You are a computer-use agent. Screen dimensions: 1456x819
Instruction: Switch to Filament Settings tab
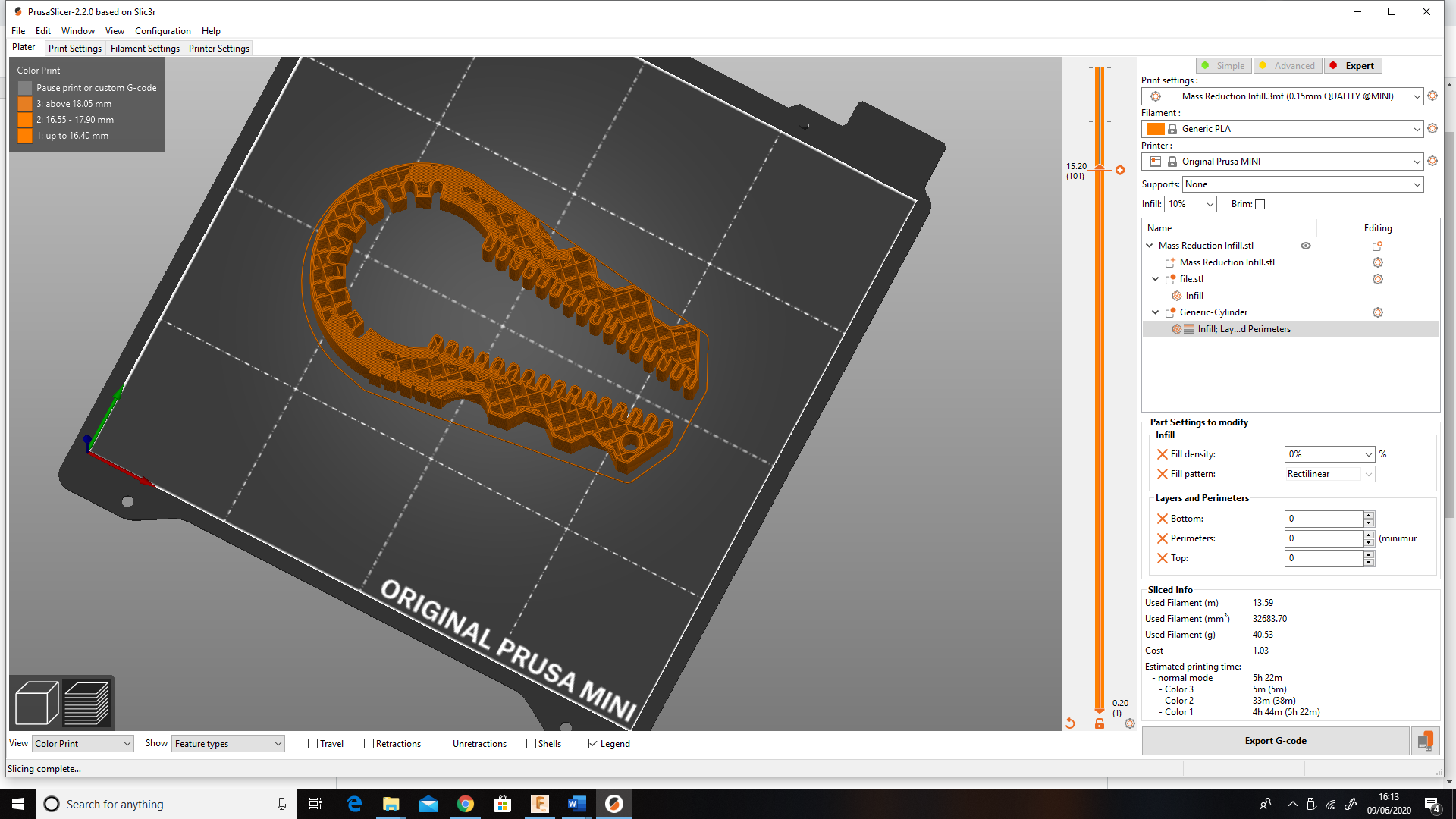point(145,49)
